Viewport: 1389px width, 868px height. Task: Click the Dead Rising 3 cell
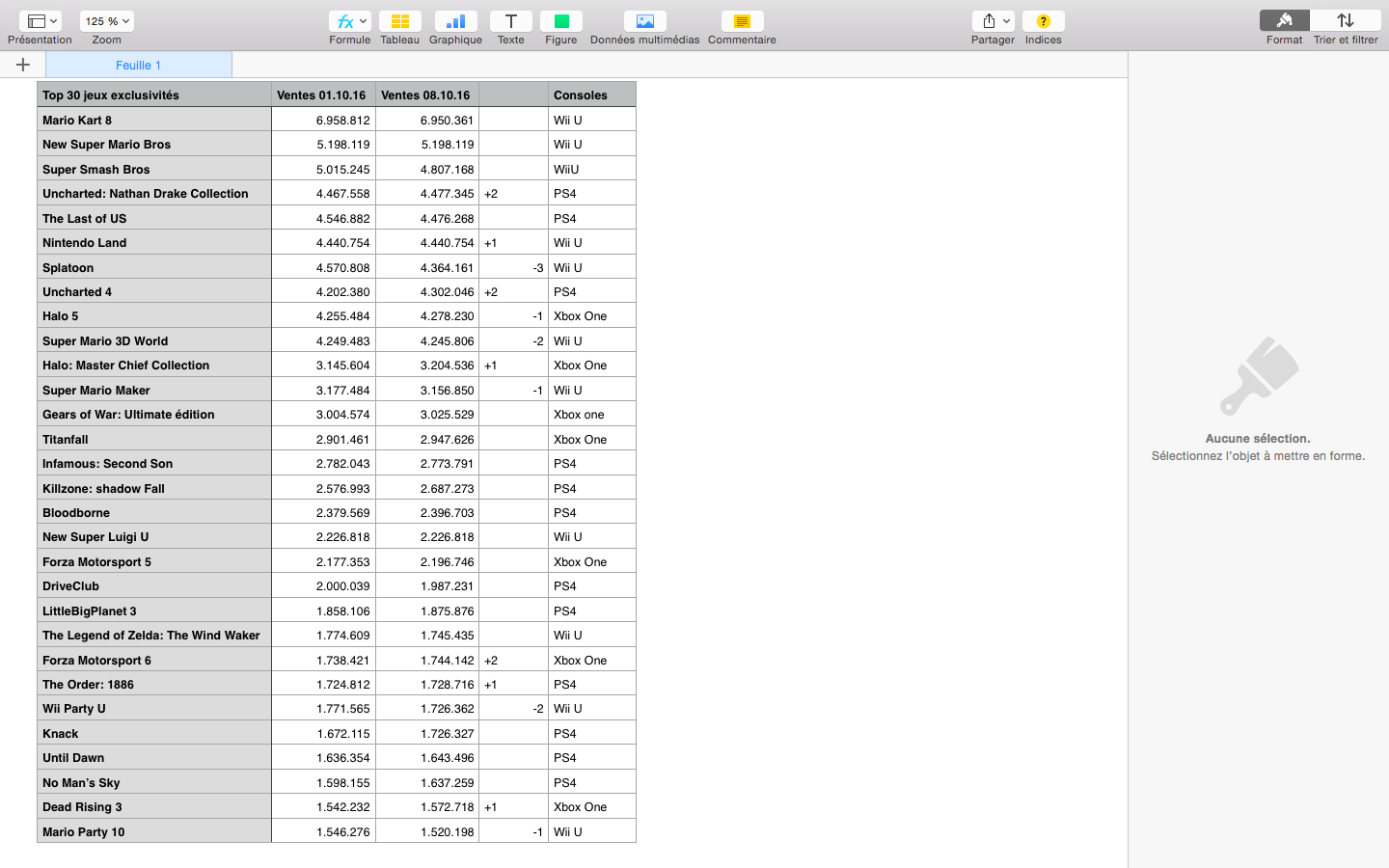click(x=154, y=806)
